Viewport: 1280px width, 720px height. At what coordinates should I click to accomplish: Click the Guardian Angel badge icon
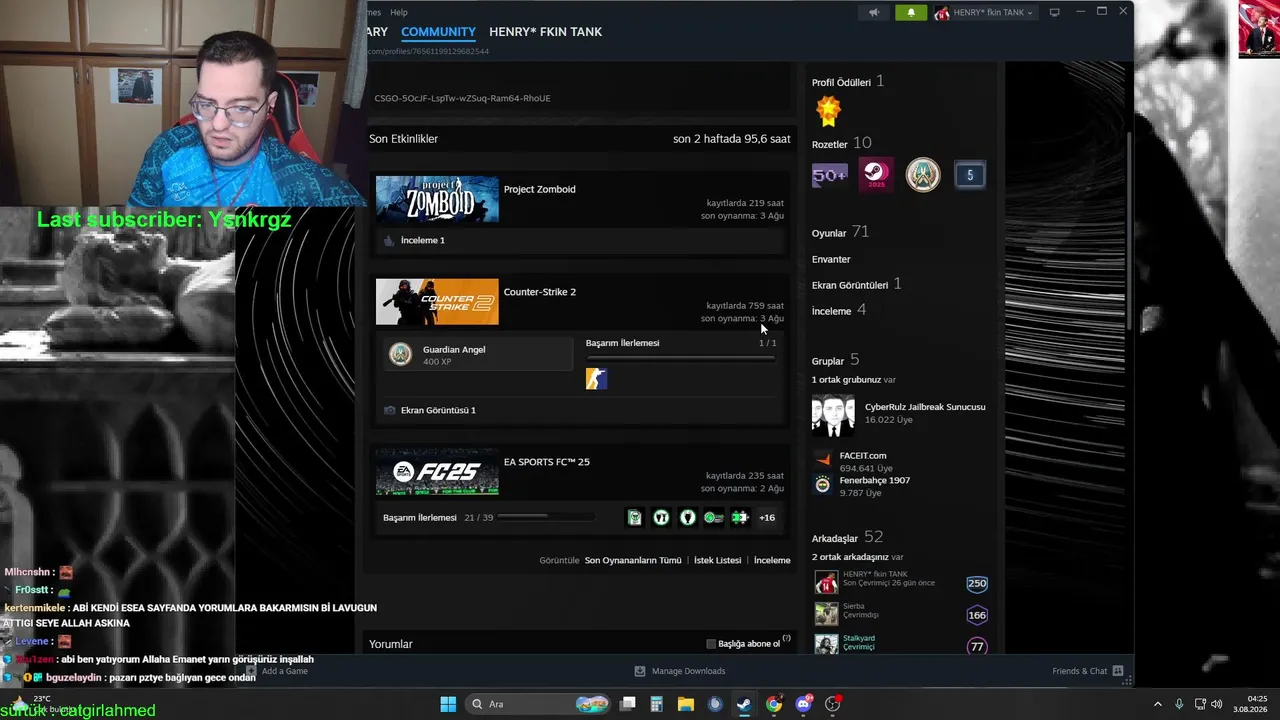pyautogui.click(x=400, y=354)
